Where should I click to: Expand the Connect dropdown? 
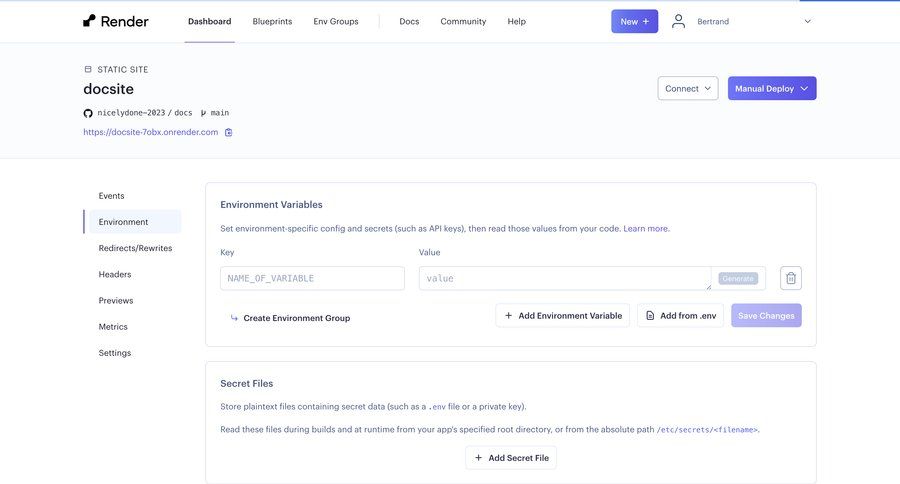coord(687,88)
